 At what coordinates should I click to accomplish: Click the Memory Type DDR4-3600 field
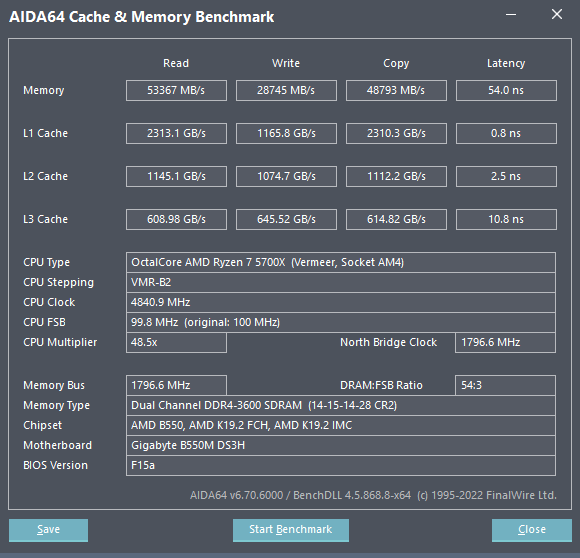(x=341, y=405)
